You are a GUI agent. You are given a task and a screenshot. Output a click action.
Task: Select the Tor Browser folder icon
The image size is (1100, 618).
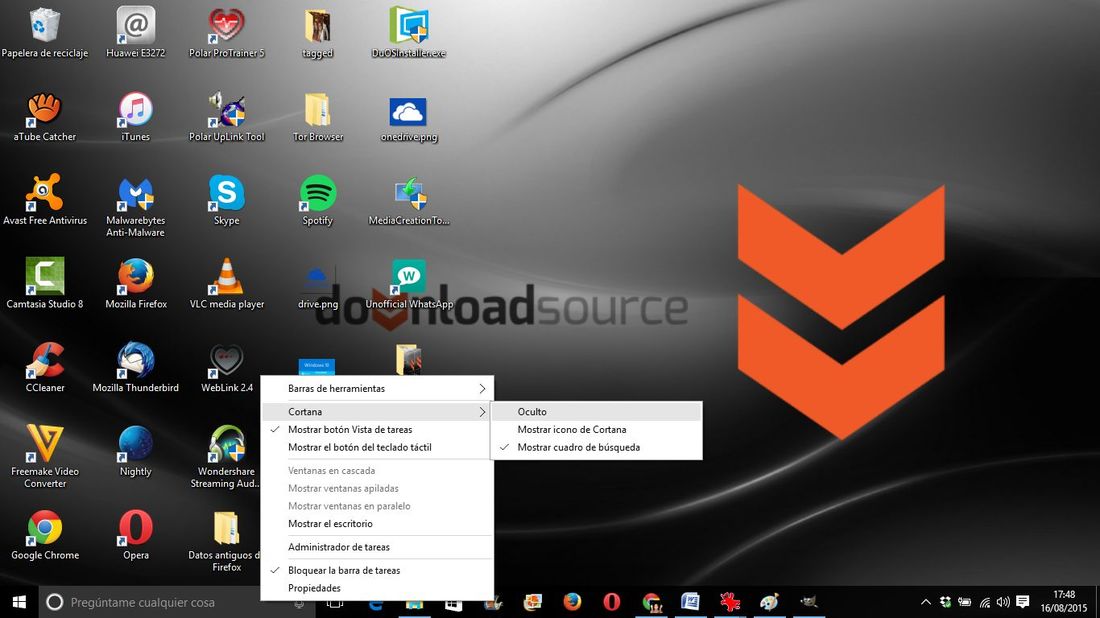[318, 116]
